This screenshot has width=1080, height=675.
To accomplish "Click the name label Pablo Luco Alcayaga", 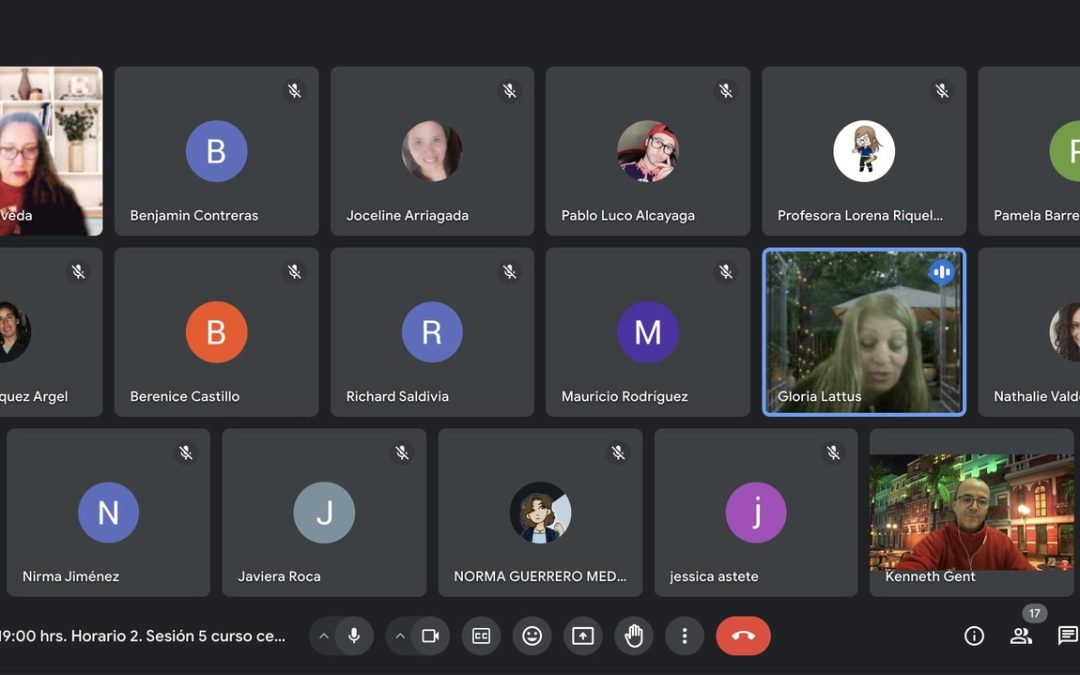I will (x=628, y=216).
